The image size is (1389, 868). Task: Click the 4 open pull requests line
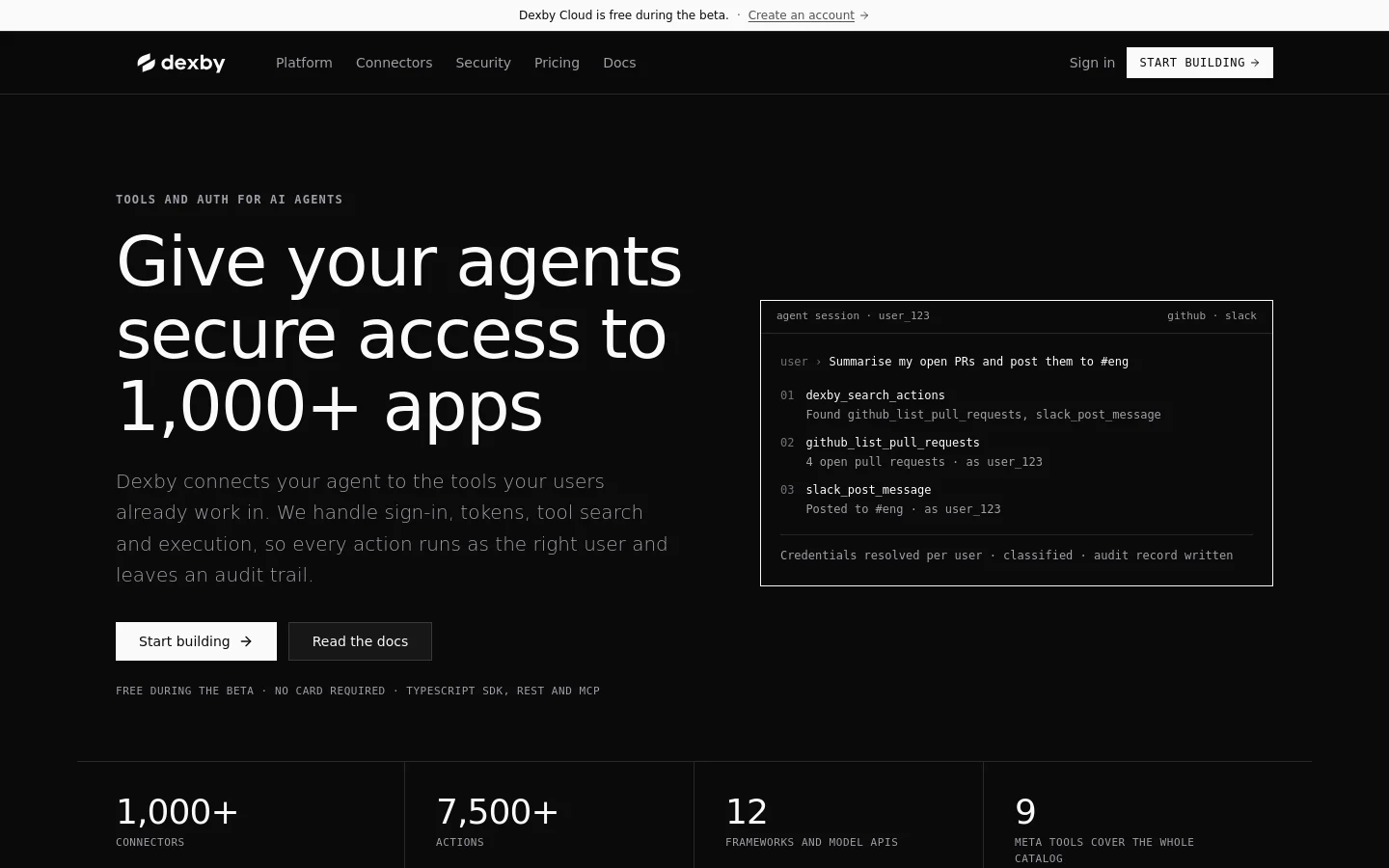point(924,462)
